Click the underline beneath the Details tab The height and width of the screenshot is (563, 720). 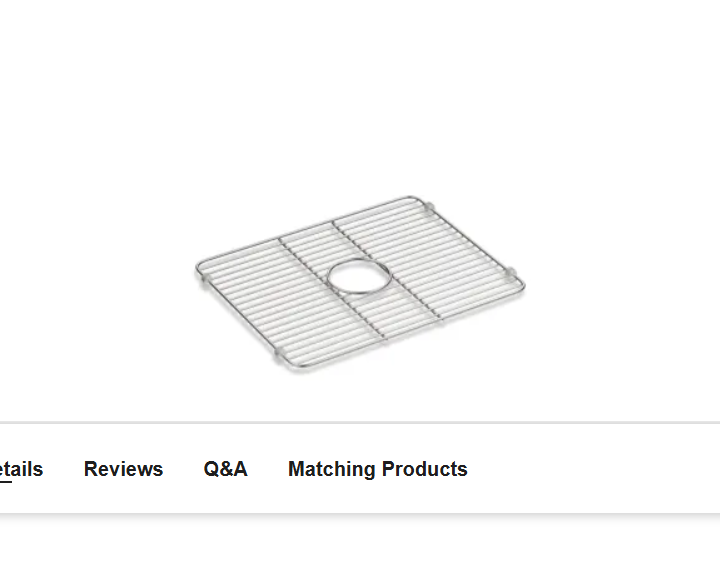pyautogui.click(x=6, y=482)
